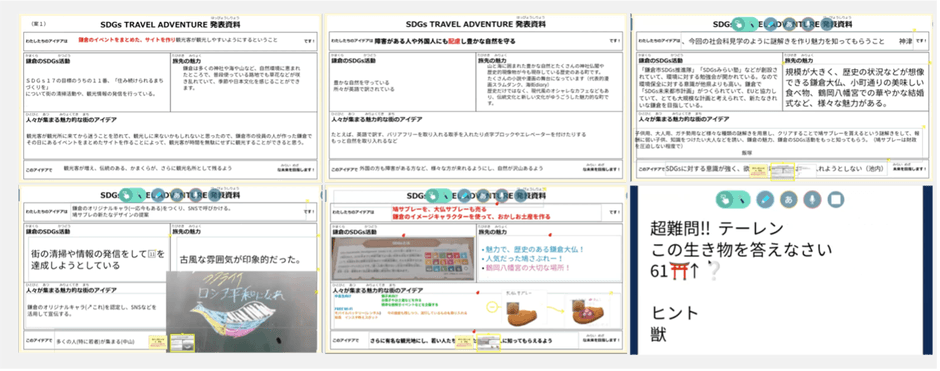
Task: Select あ text tool on 超難問 quiz slide
Action: pyautogui.click(x=789, y=200)
